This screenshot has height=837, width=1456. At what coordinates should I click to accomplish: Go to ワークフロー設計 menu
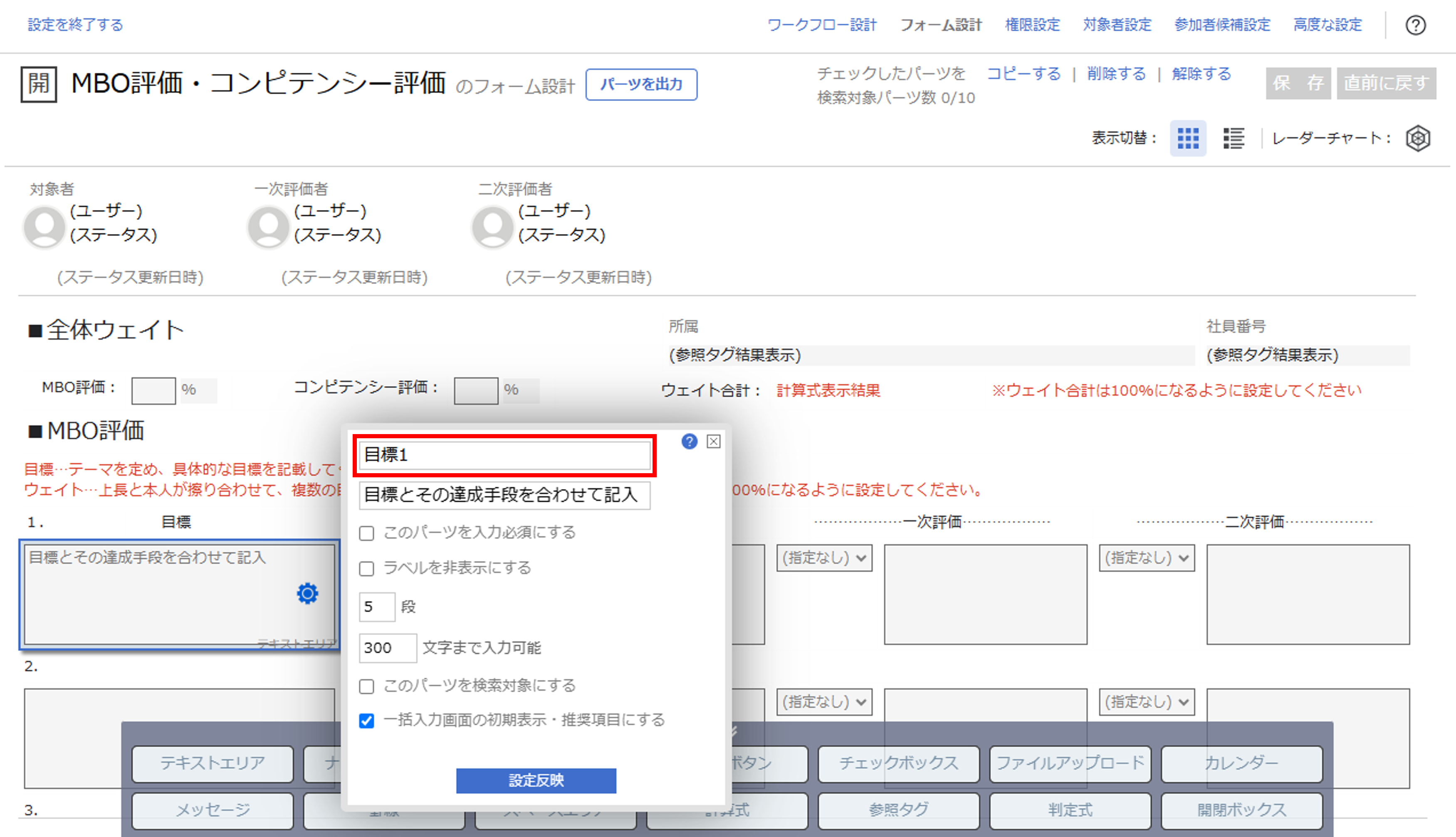822,25
